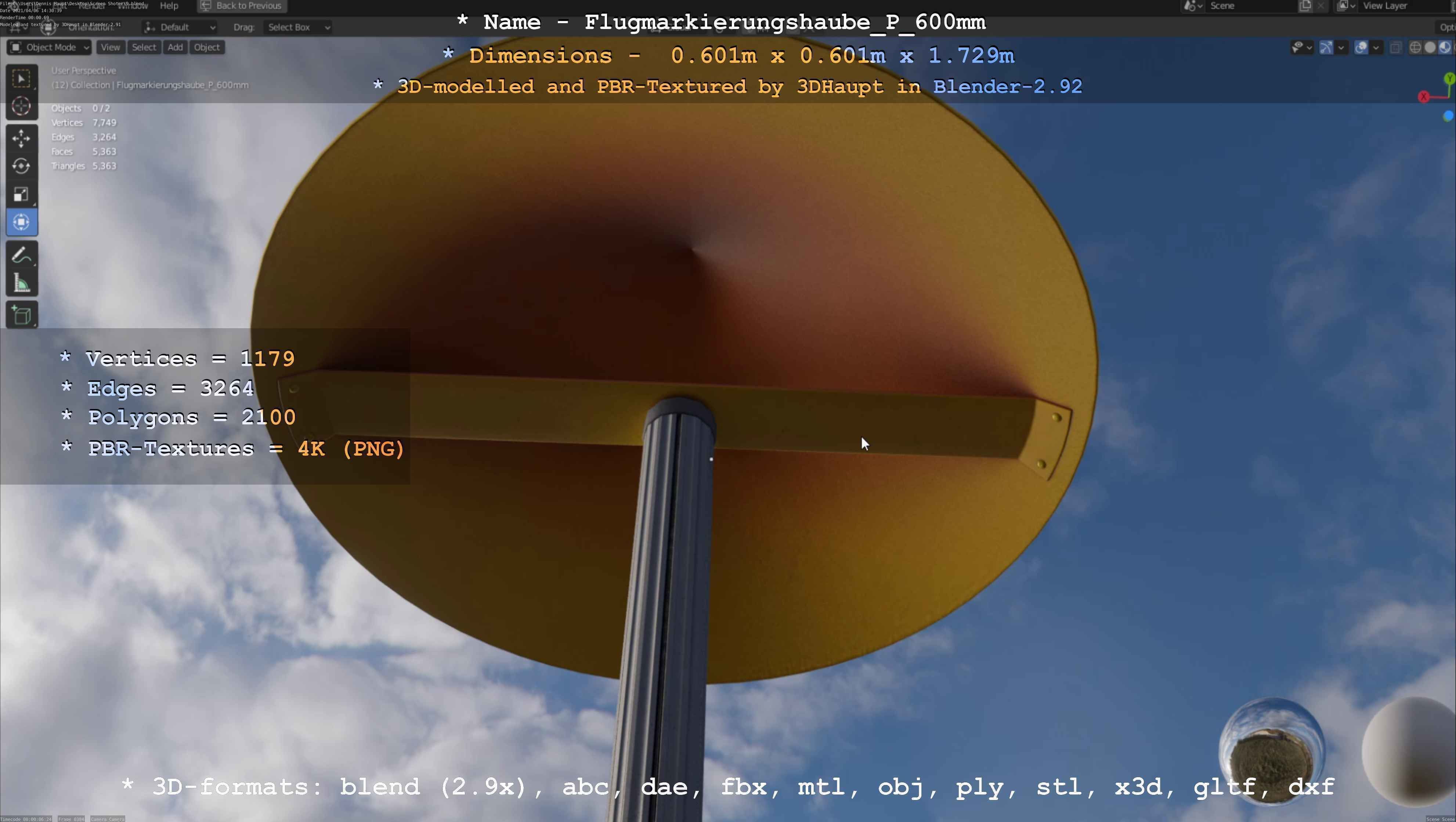Open the Add menu in viewport header
Image resolution: width=1456 pixels, height=822 pixels.
(x=175, y=47)
